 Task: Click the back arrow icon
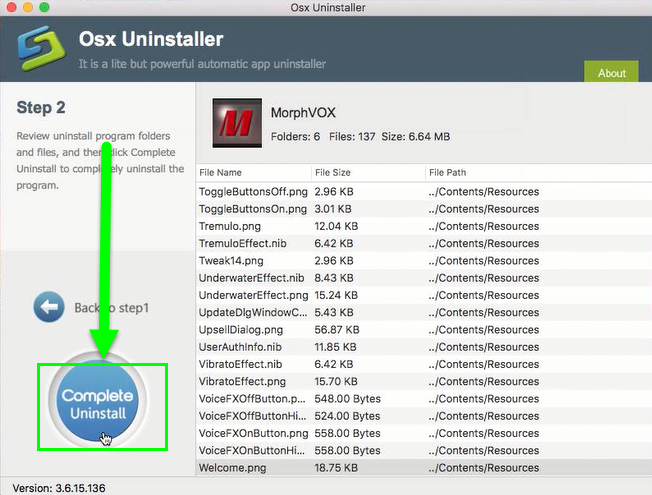(49, 307)
